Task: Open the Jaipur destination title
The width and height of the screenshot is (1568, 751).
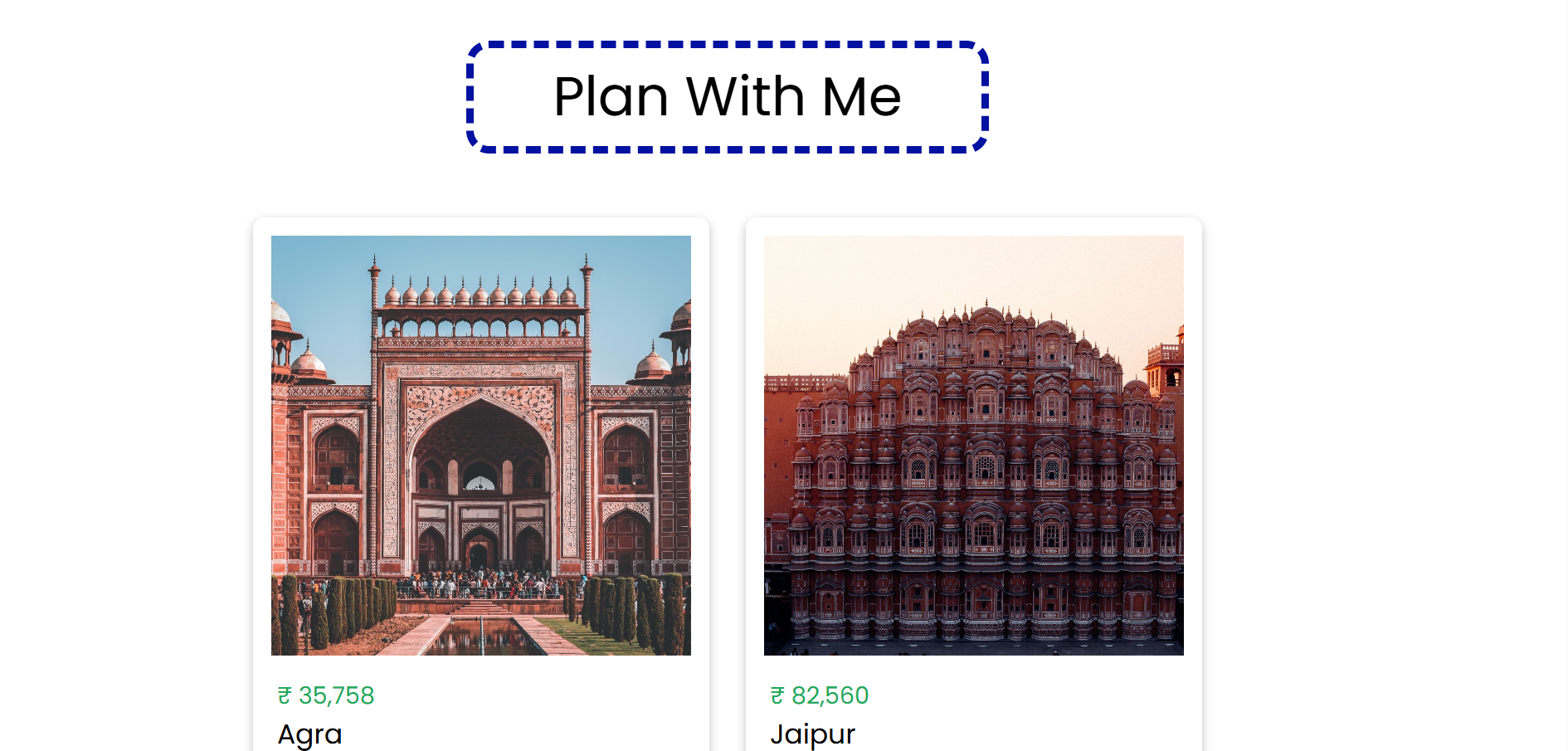Action: click(813, 734)
